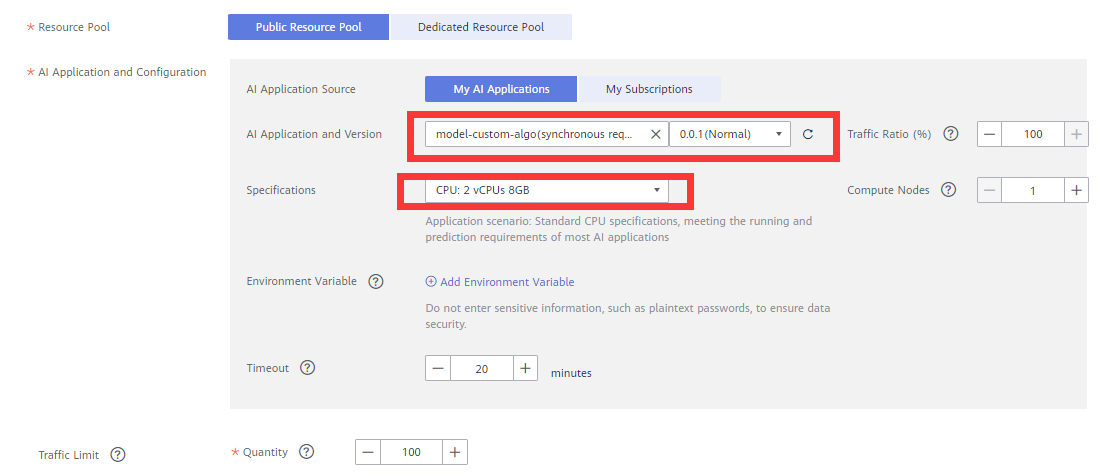Open the 0.0.1(Normal) version dropdown
Image resolution: width=1109 pixels, height=475 pixels.
(x=730, y=134)
